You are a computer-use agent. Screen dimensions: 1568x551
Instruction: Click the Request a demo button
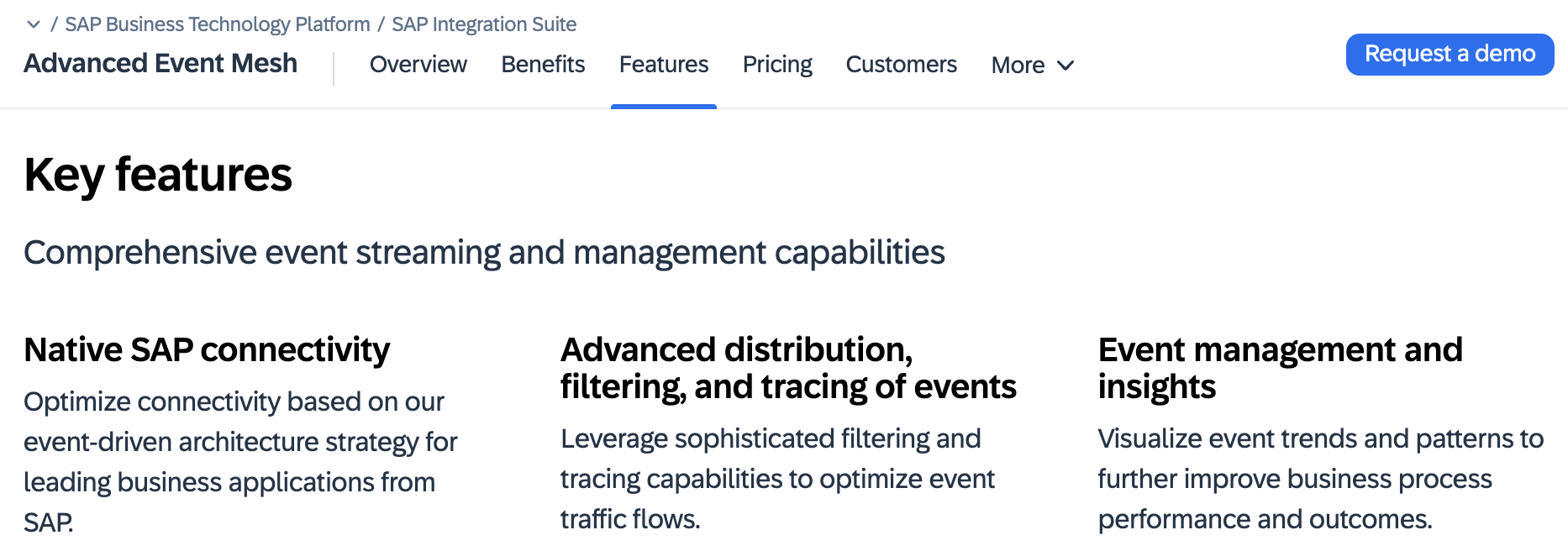point(1450,55)
